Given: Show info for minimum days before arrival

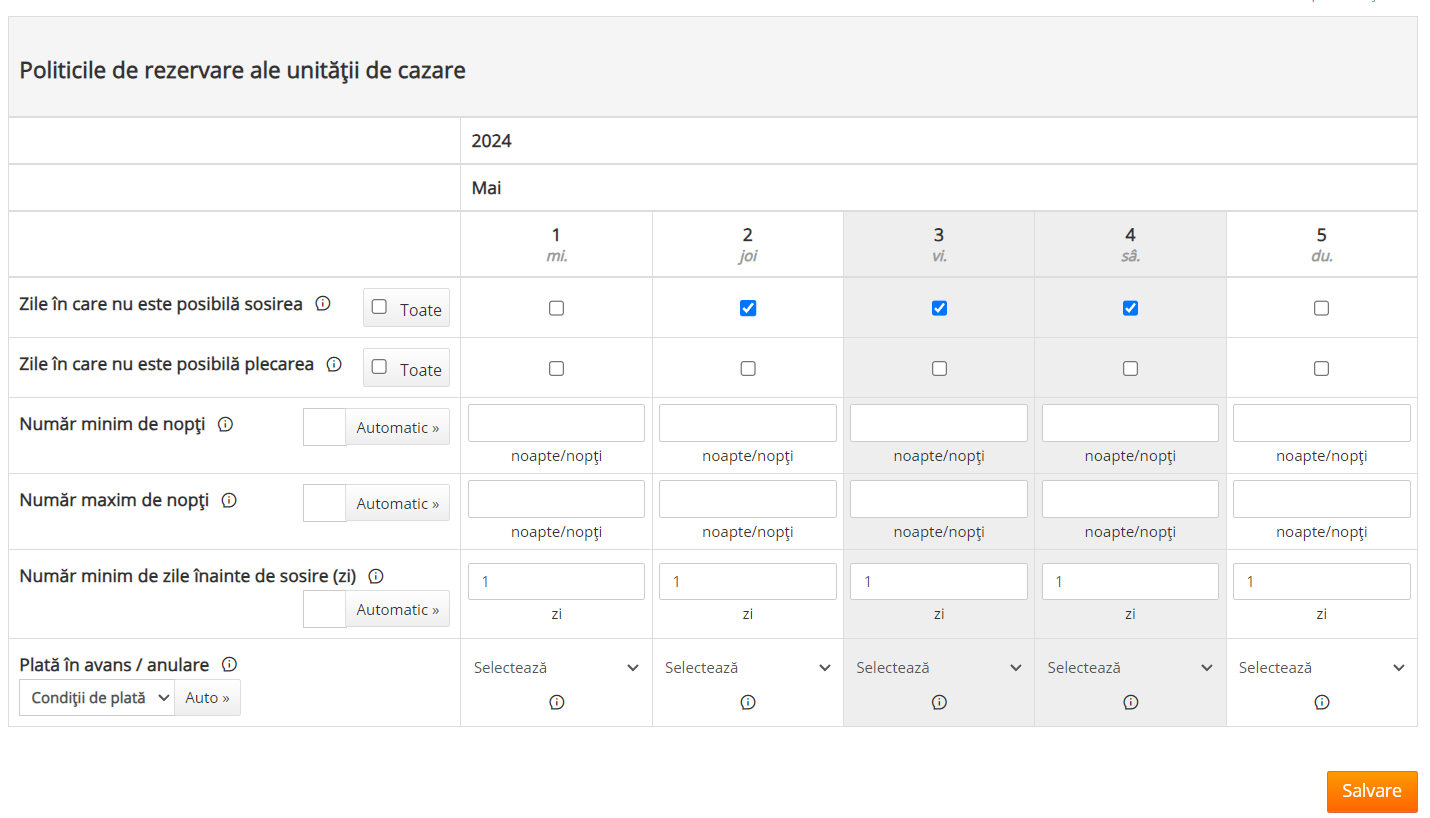Looking at the screenshot, I should pyautogui.click(x=376, y=576).
